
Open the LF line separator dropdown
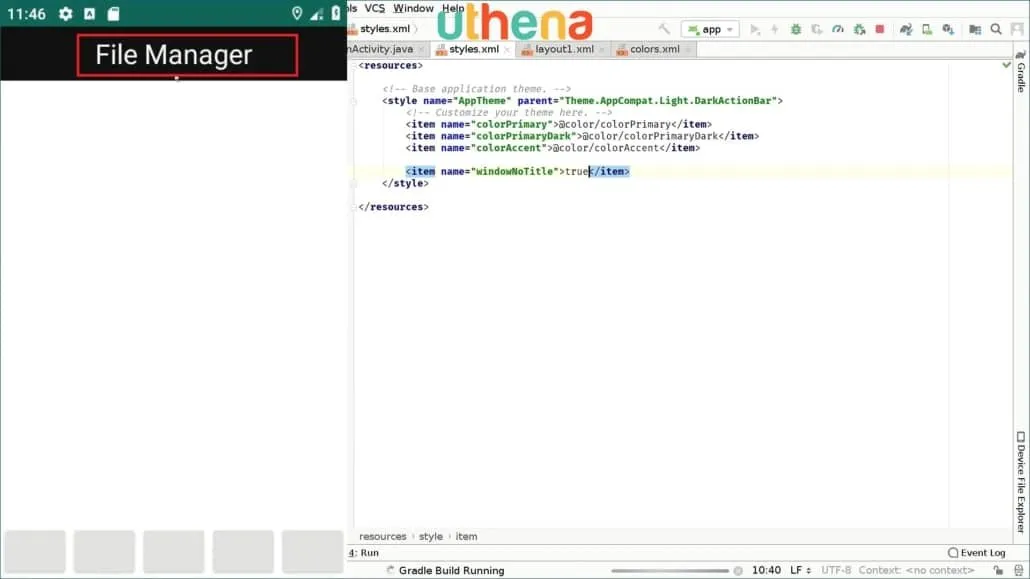[800, 570]
